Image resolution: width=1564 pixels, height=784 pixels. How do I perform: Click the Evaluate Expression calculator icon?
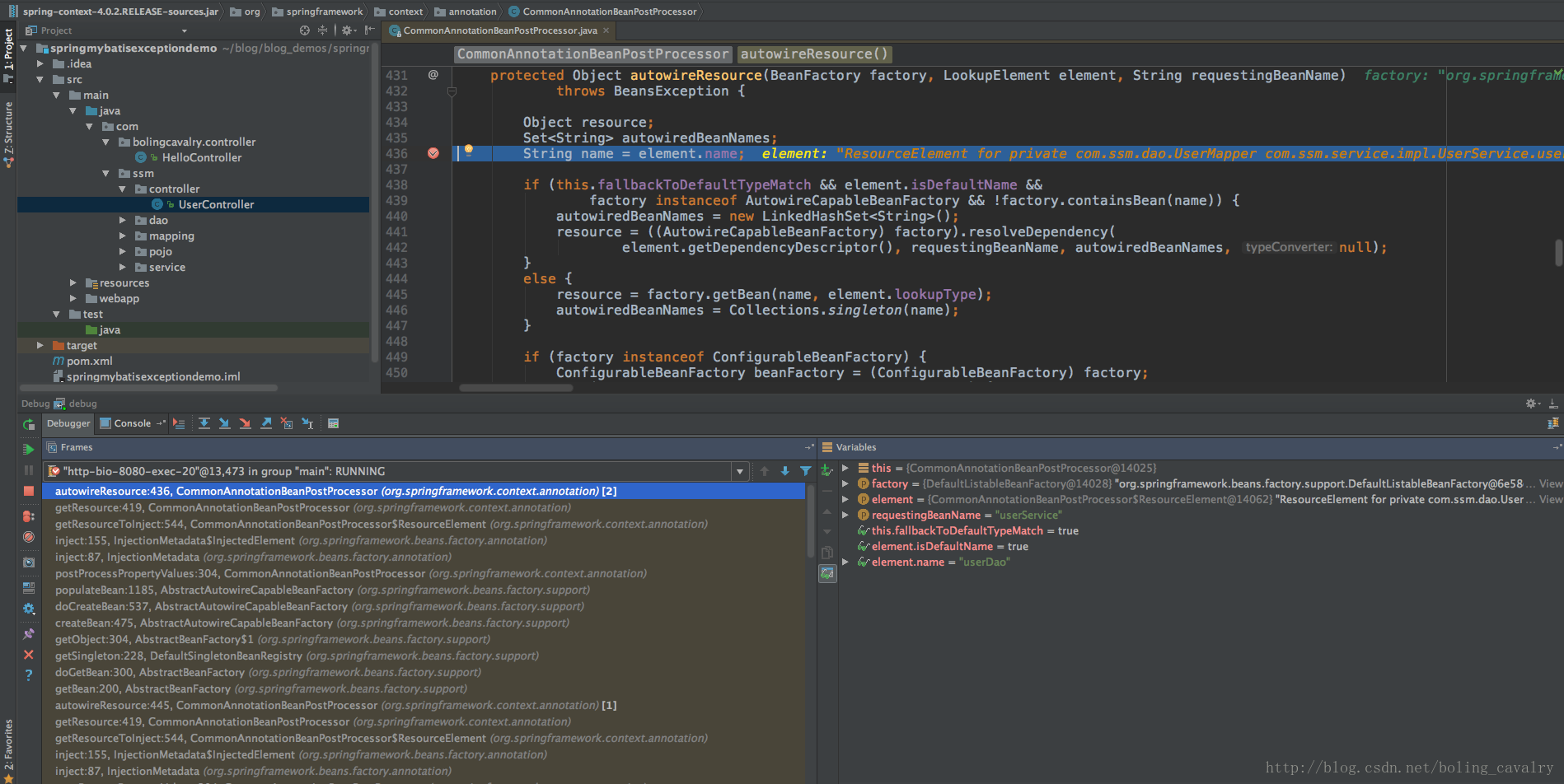(334, 423)
